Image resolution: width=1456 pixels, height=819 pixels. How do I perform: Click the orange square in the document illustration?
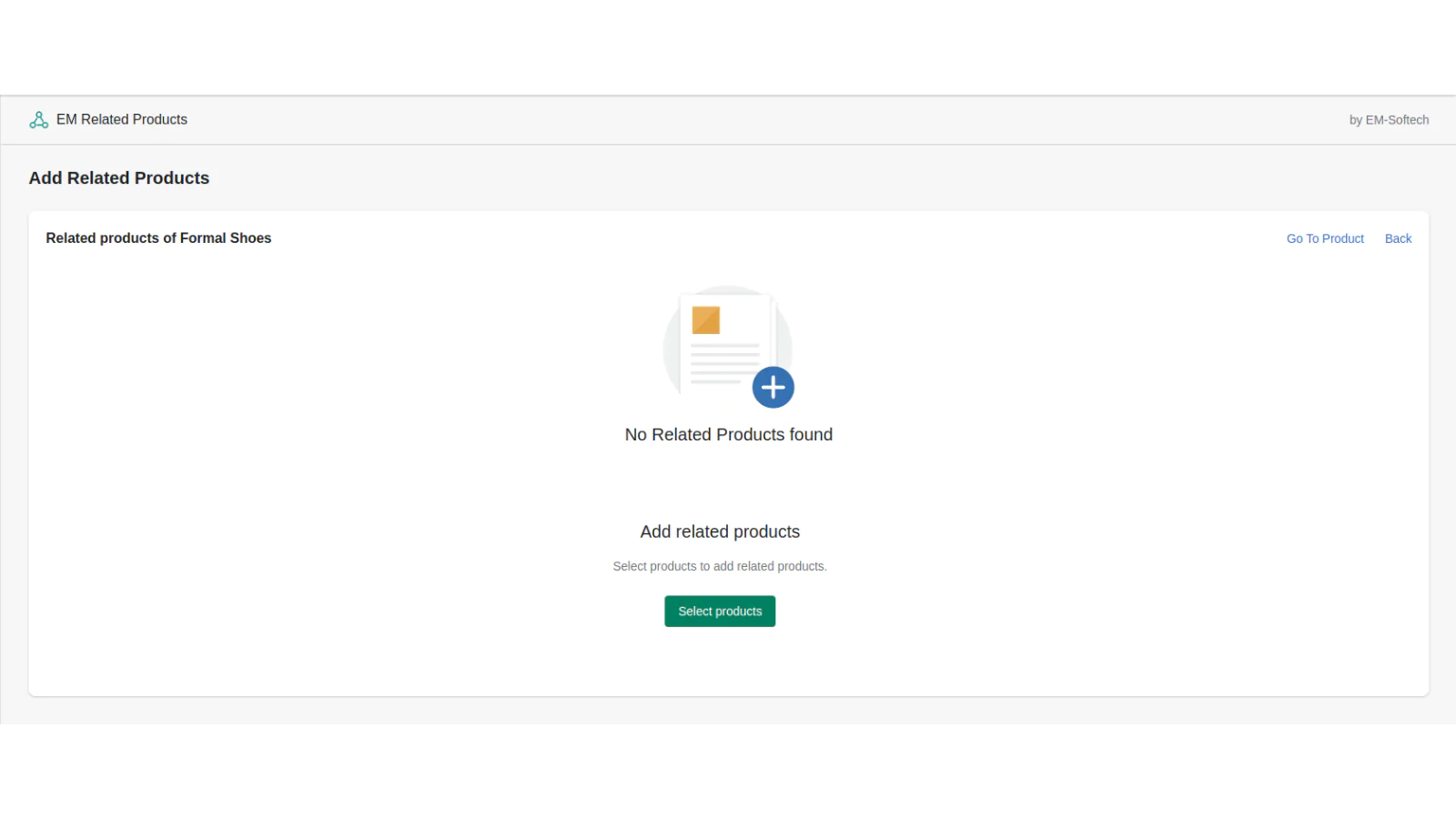coord(705,320)
